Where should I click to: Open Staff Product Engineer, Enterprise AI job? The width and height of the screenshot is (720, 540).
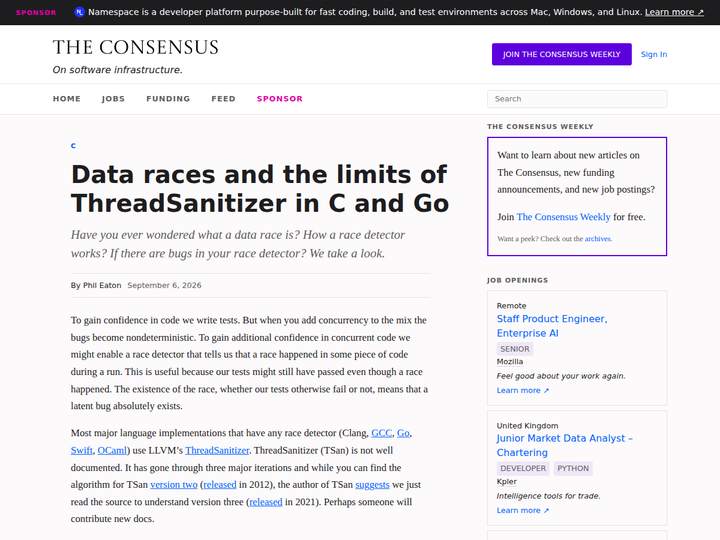click(552, 326)
